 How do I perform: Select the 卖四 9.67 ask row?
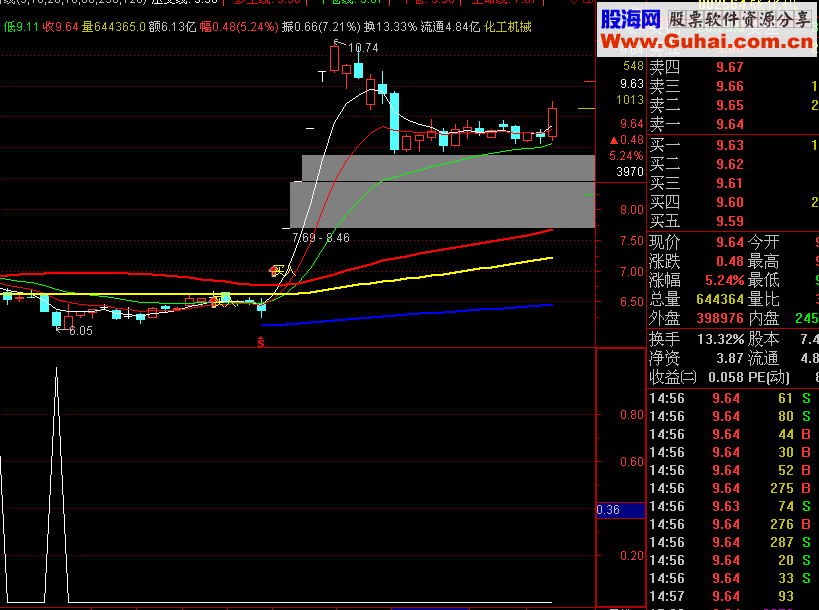[x=733, y=67]
